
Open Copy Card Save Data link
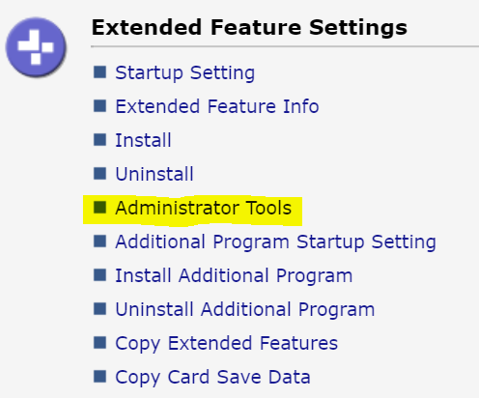213,378
